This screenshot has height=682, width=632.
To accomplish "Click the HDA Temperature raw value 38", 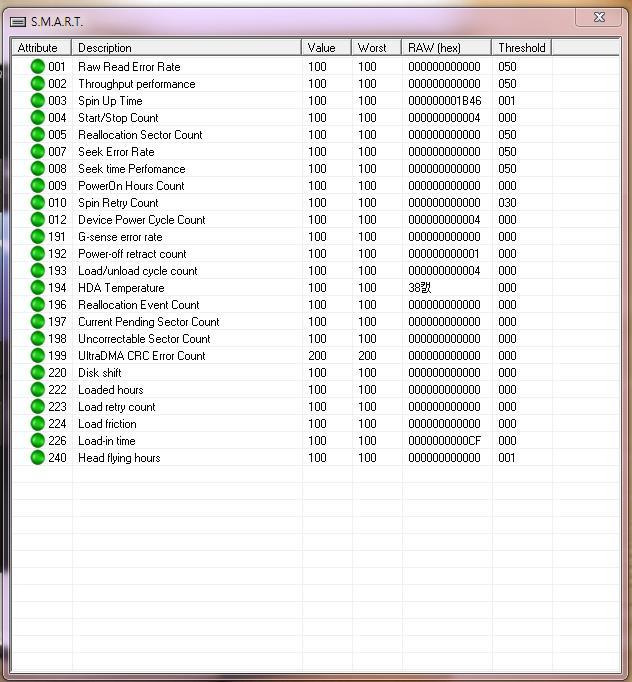I will click(x=420, y=287).
